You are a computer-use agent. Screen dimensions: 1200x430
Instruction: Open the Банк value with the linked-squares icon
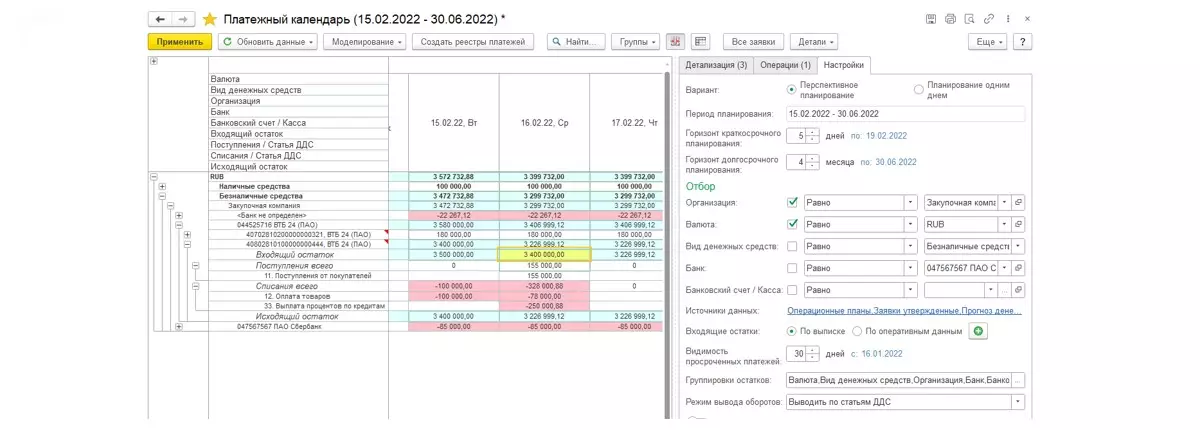point(1019,268)
